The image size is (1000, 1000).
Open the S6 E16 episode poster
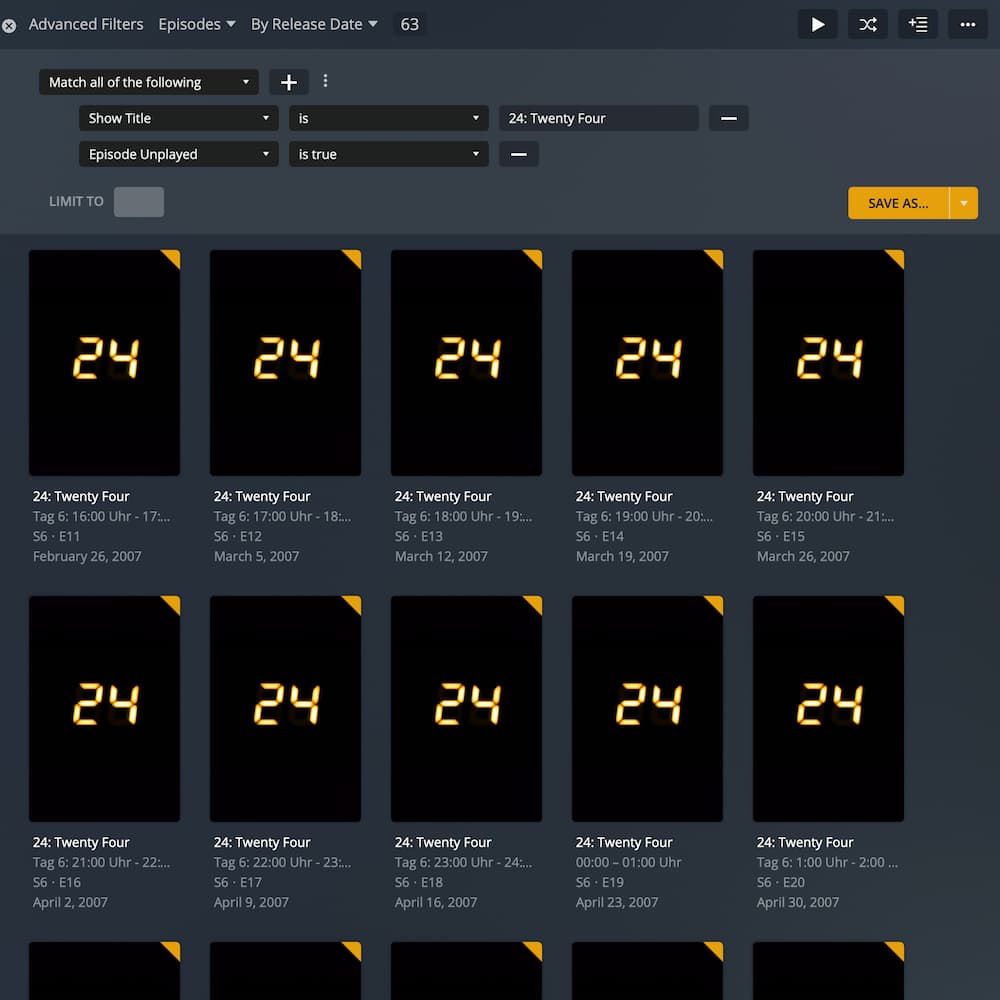tap(105, 709)
